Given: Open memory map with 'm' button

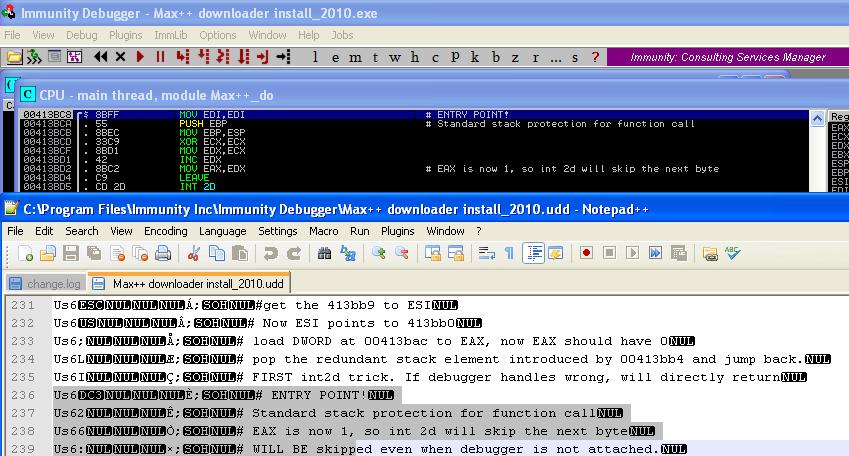Looking at the screenshot, I should pyautogui.click(x=355, y=57).
